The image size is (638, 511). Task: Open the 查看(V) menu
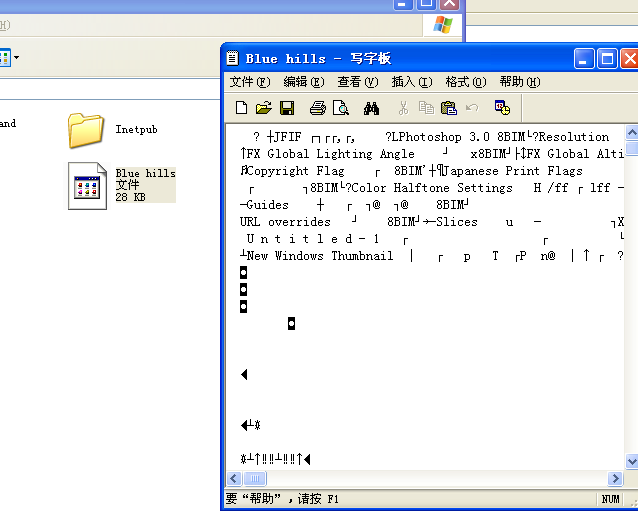click(358, 82)
